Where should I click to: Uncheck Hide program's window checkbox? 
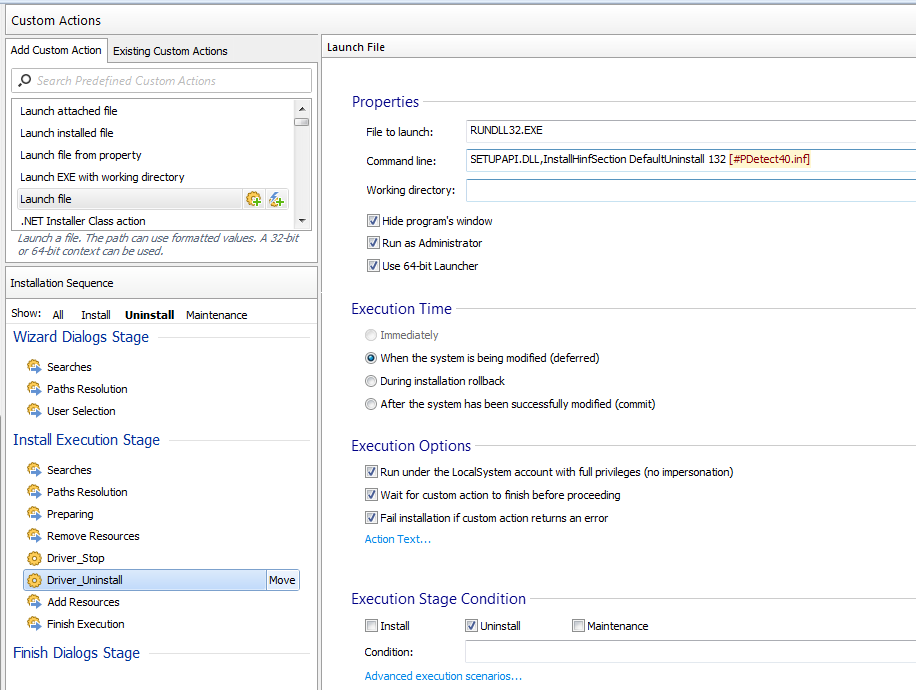373,221
